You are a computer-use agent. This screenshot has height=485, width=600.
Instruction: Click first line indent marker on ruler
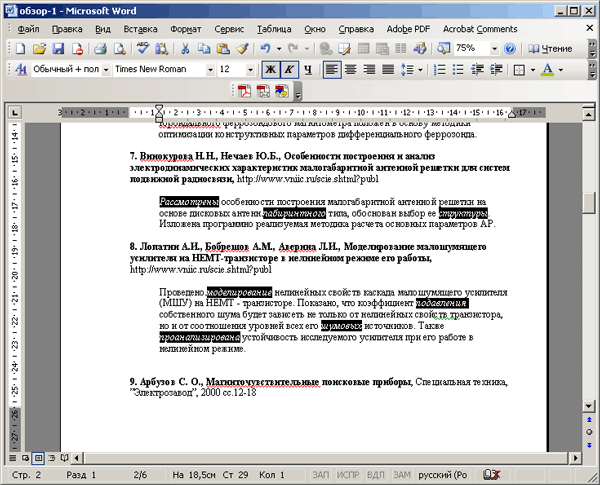159,108
